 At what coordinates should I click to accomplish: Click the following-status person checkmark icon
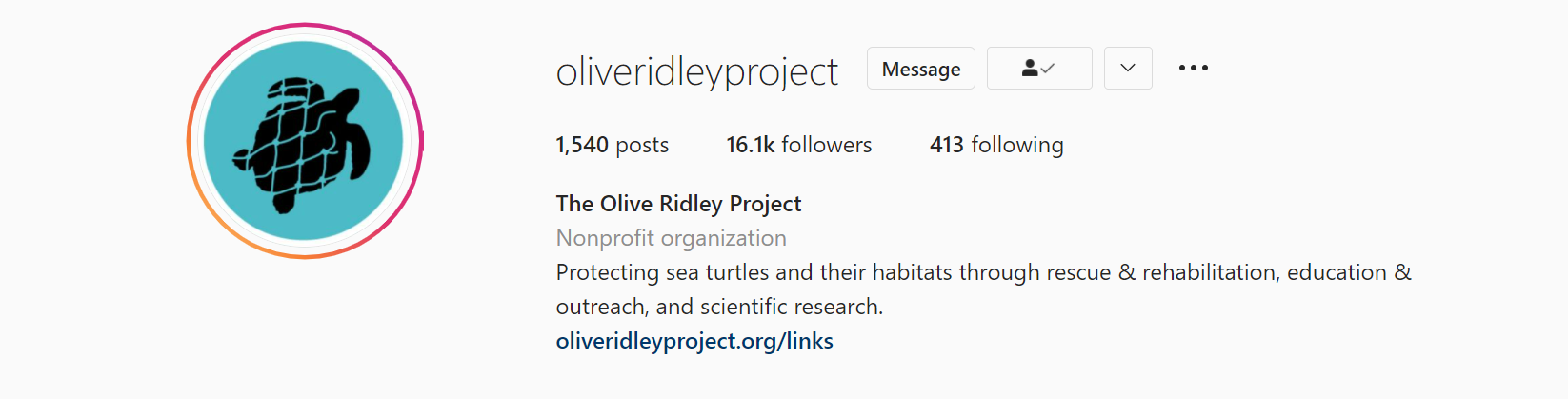1038,68
